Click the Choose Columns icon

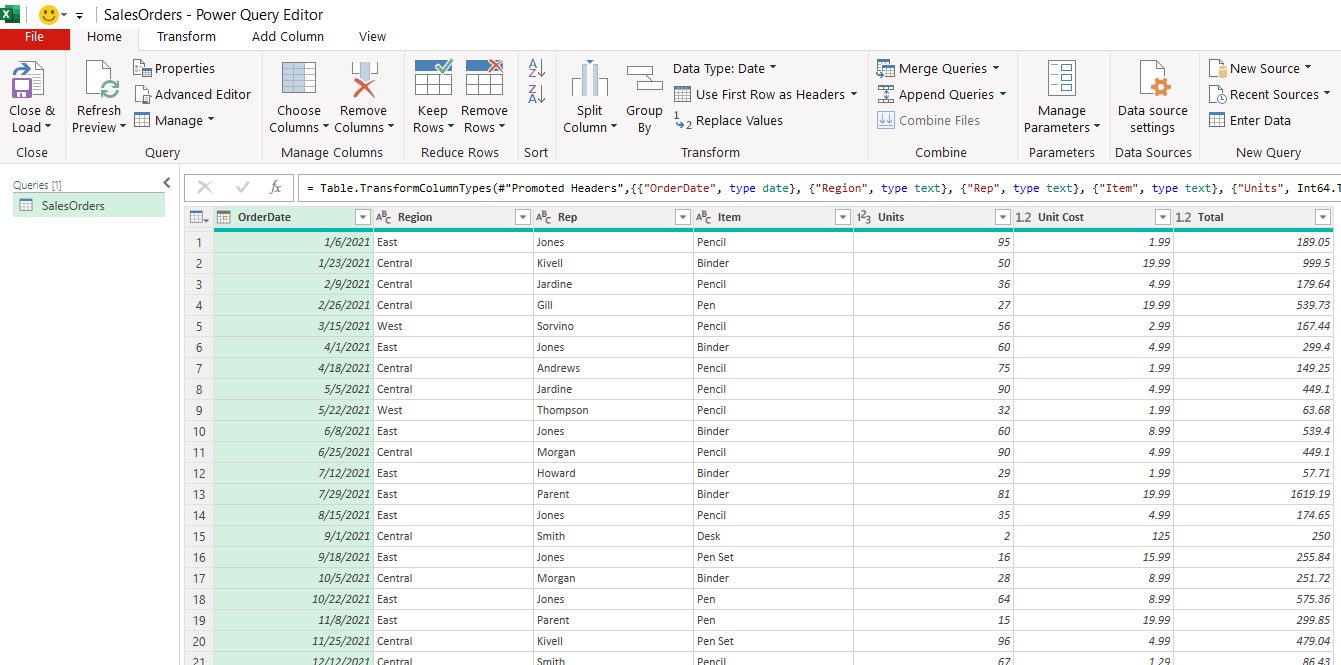click(x=299, y=80)
